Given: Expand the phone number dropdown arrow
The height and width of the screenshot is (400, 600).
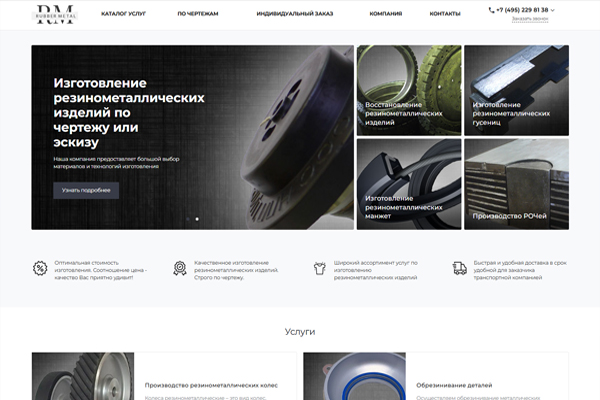Looking at the screenshot, I should coord(553,10).
